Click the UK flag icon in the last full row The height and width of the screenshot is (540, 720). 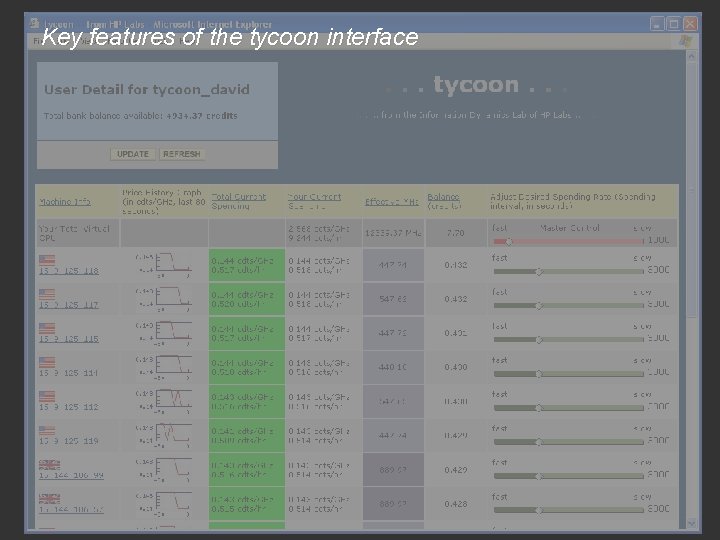(x=49, y=498)
